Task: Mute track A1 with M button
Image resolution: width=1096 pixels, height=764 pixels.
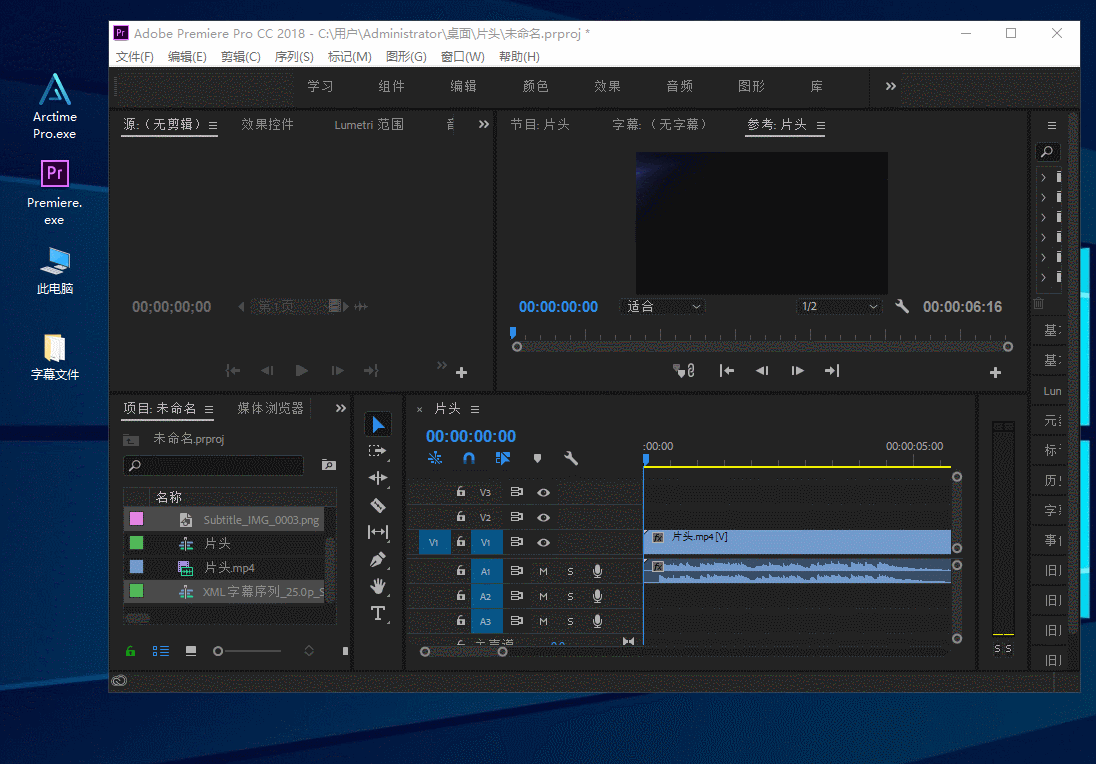Action: point(543,571)
